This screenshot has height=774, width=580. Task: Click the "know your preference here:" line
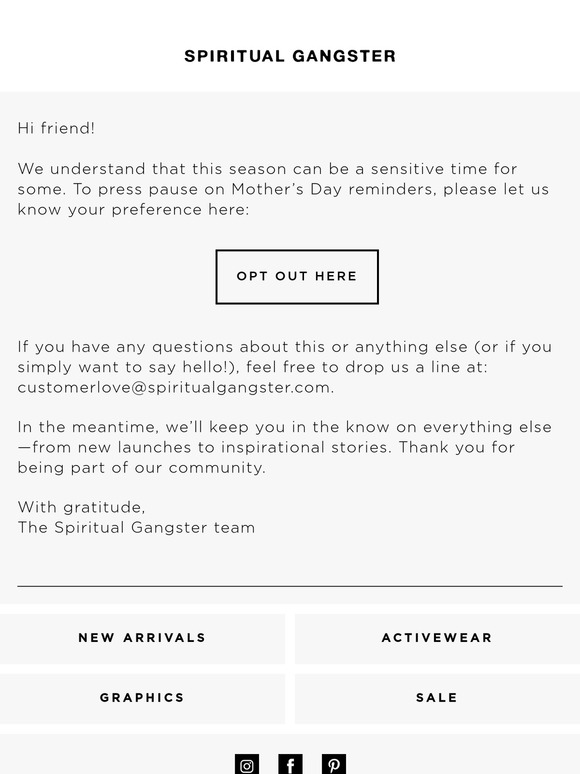pyautogui.click(x=133, y=210)
